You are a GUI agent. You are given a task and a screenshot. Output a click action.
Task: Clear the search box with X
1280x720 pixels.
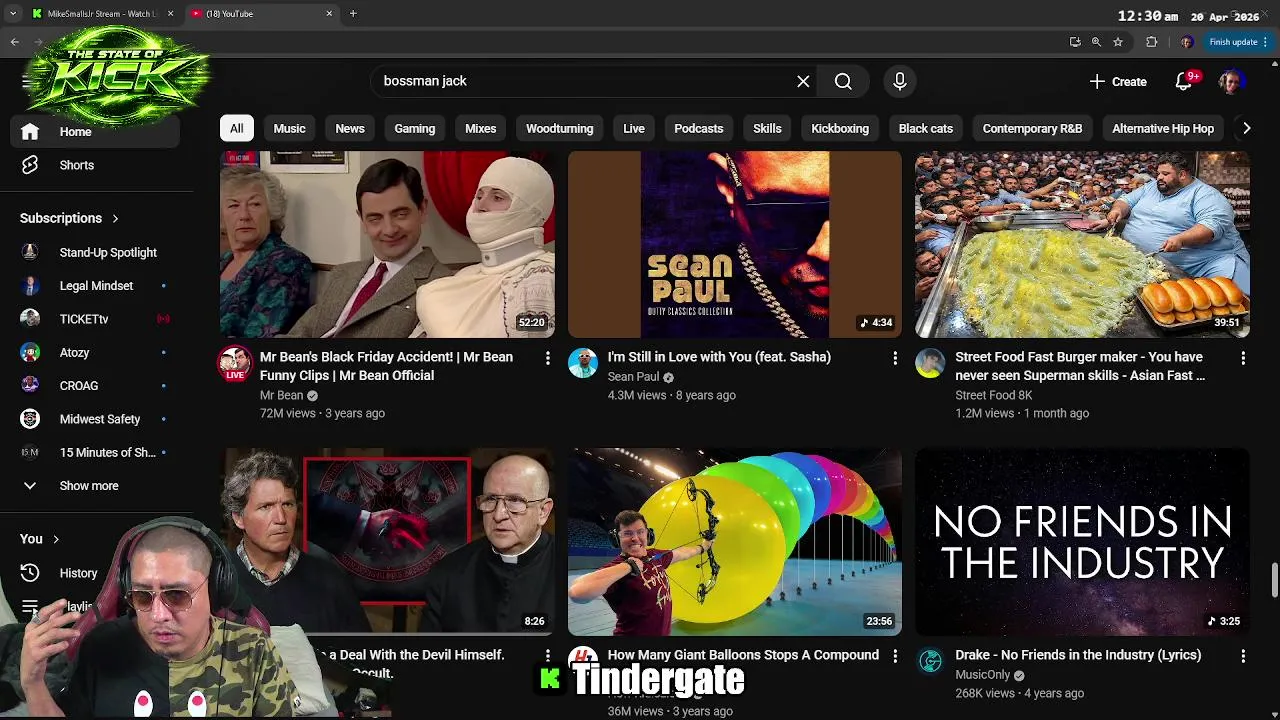coord(803,81)
